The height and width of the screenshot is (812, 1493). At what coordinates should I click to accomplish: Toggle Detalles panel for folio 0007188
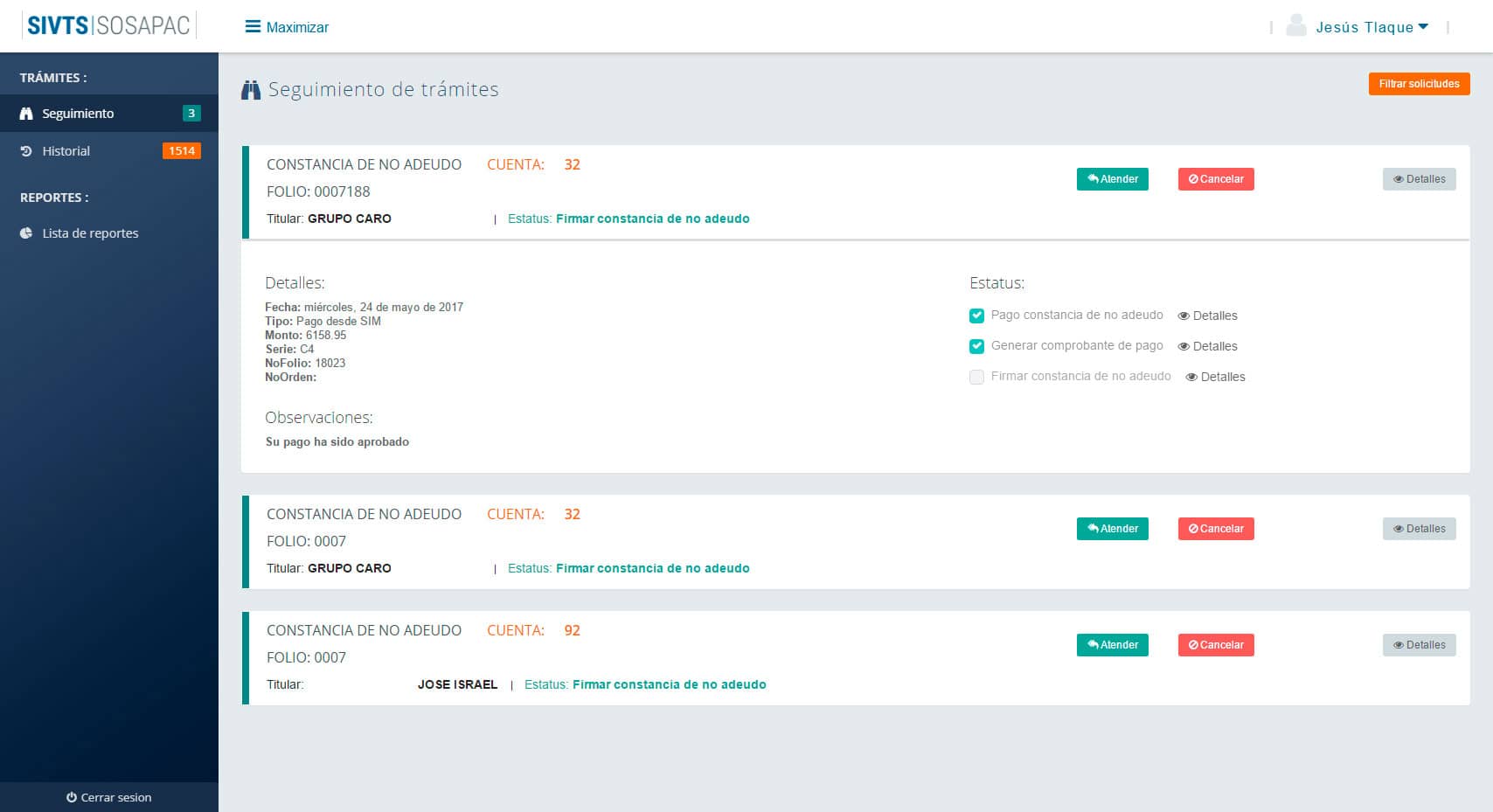point(1419,179)
